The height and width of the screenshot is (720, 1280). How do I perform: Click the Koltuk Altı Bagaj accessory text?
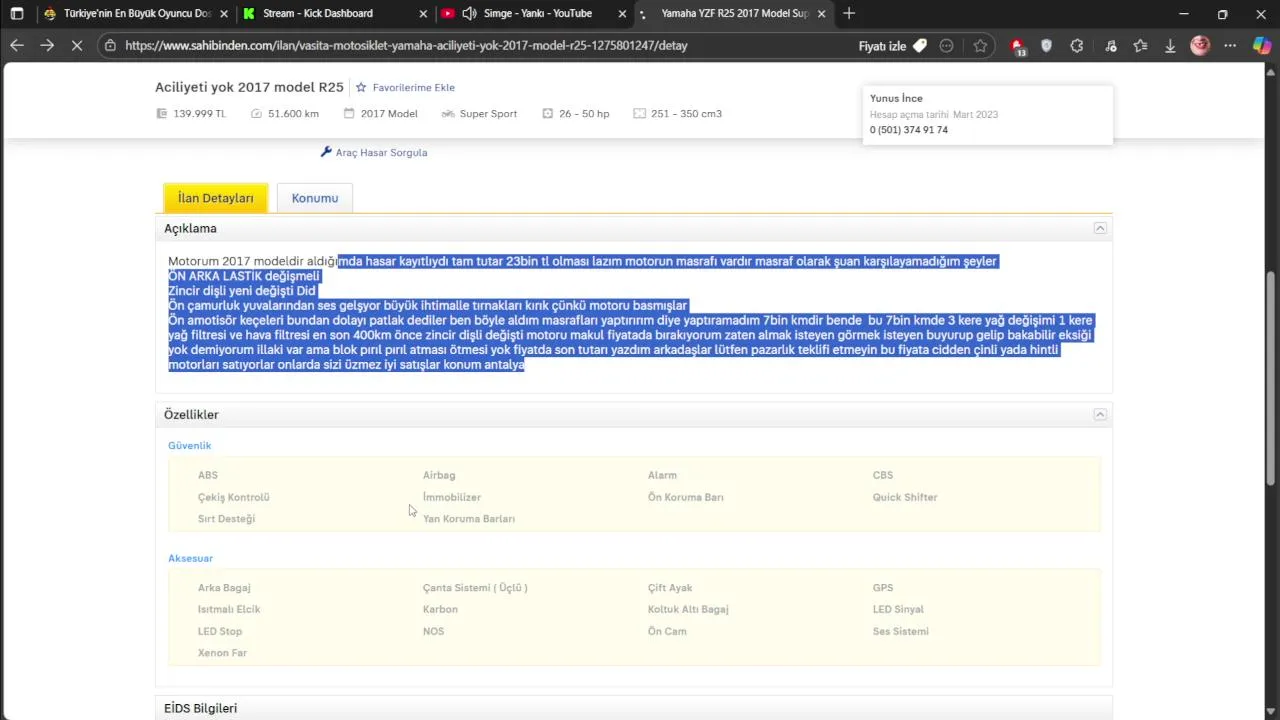(688, 609)
